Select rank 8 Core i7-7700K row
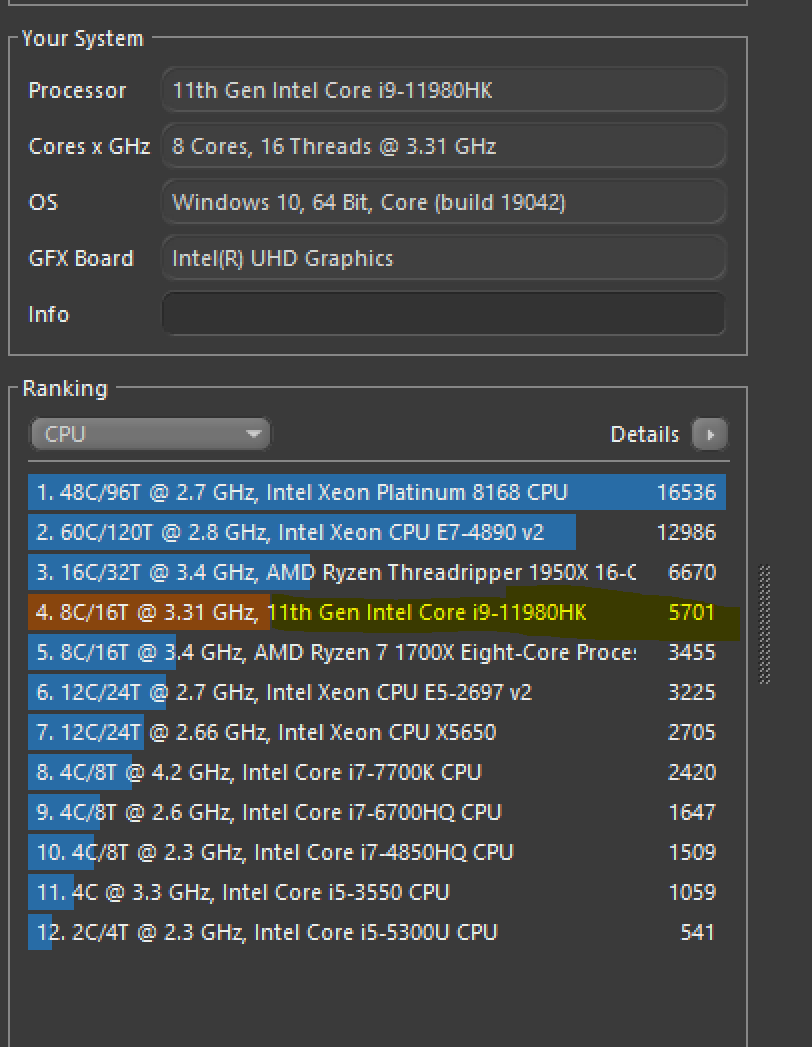 (x=377, y=773)
